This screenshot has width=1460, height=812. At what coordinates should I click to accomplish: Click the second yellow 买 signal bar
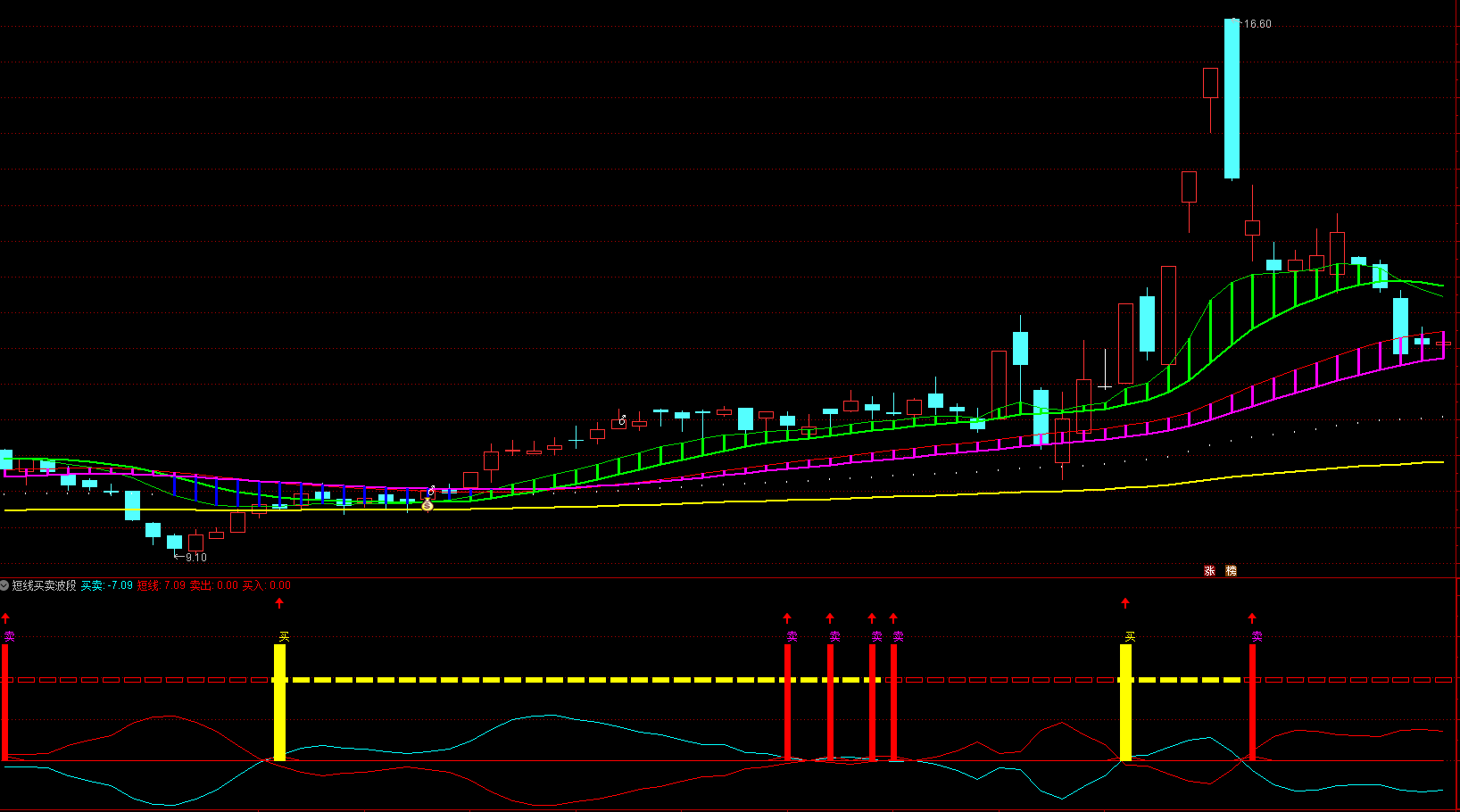(1125, 702)
